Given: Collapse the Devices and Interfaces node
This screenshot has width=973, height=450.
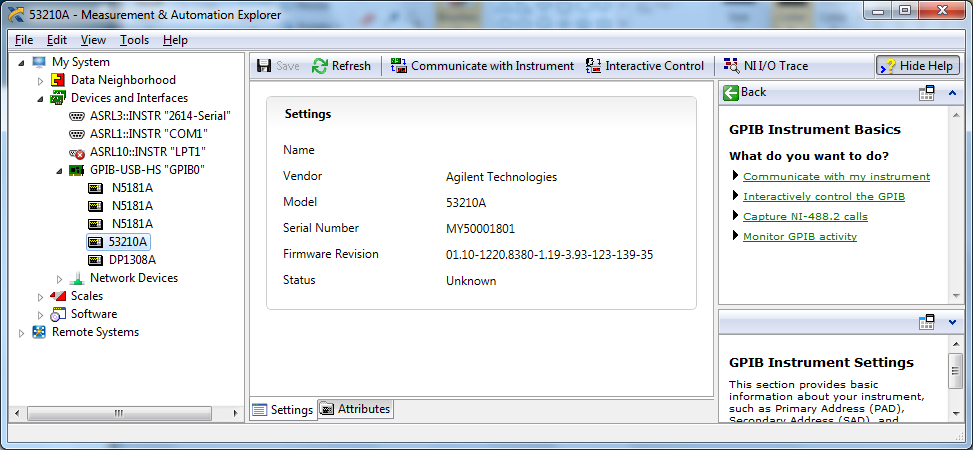Looking at the screenshot, I should (x=41, y=99).
